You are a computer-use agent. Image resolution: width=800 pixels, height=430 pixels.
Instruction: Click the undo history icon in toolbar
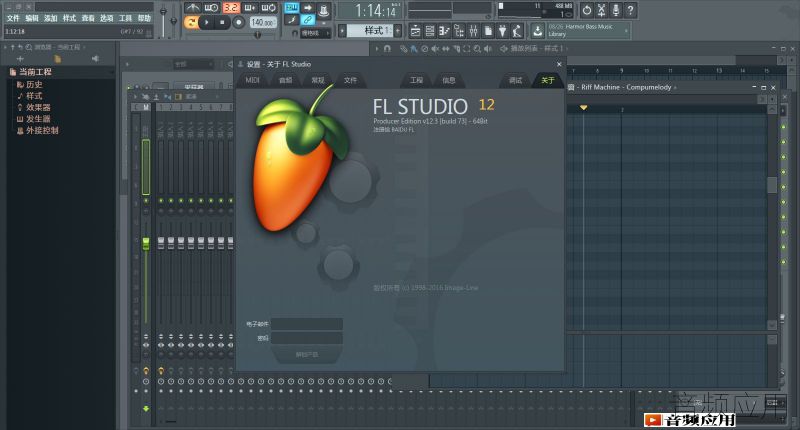coord(587,10)
